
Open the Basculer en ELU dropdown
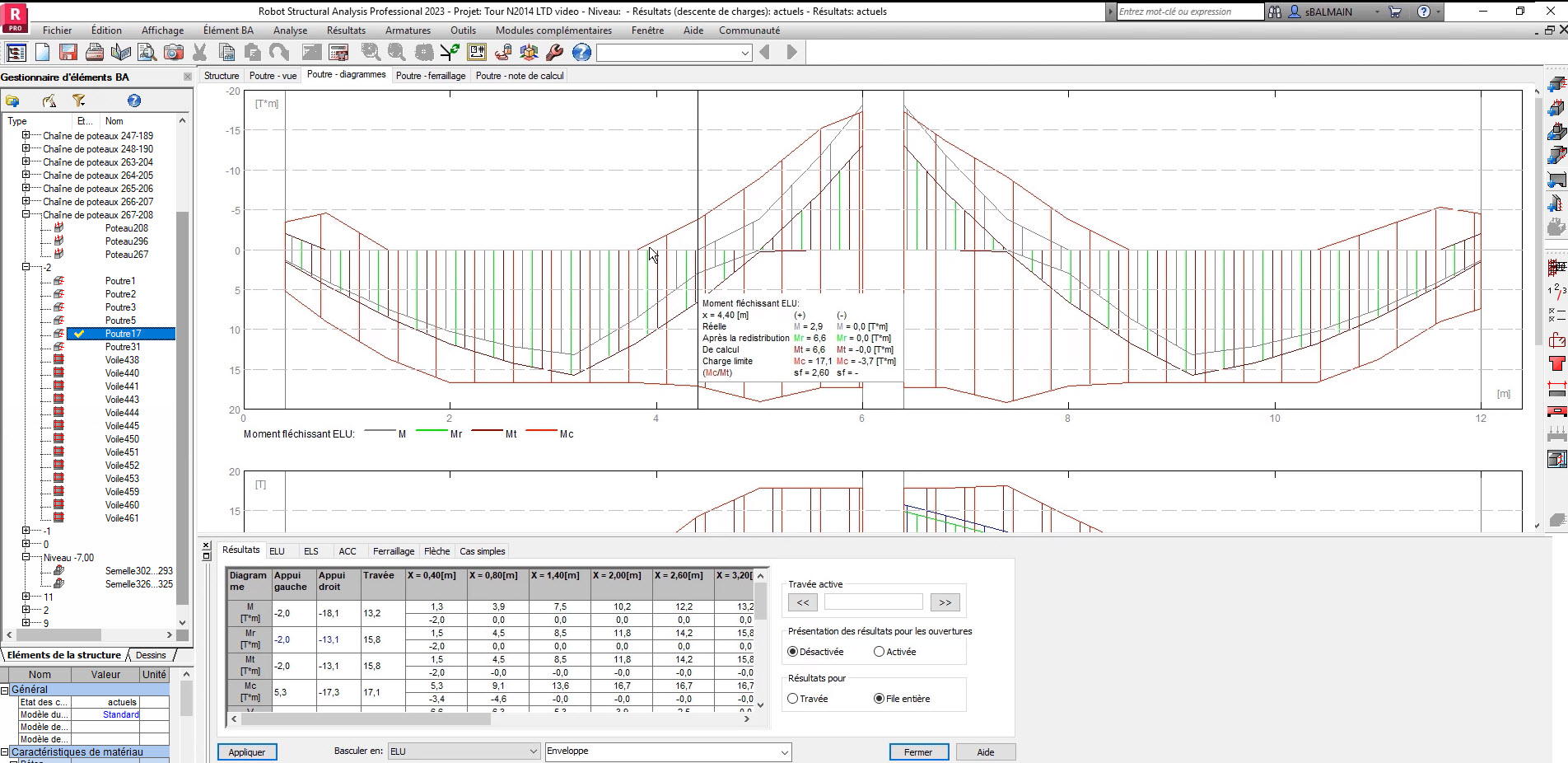point(533,751)
